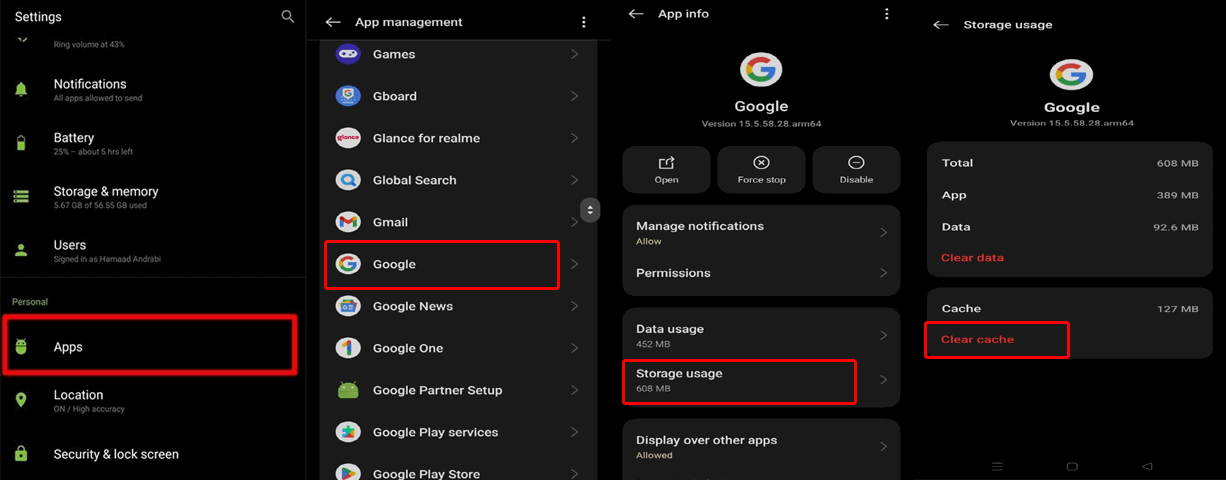The height and width of the screenshot is (480, 1226).
Task: Expand Google One row chevron
Action: [575, 348]
